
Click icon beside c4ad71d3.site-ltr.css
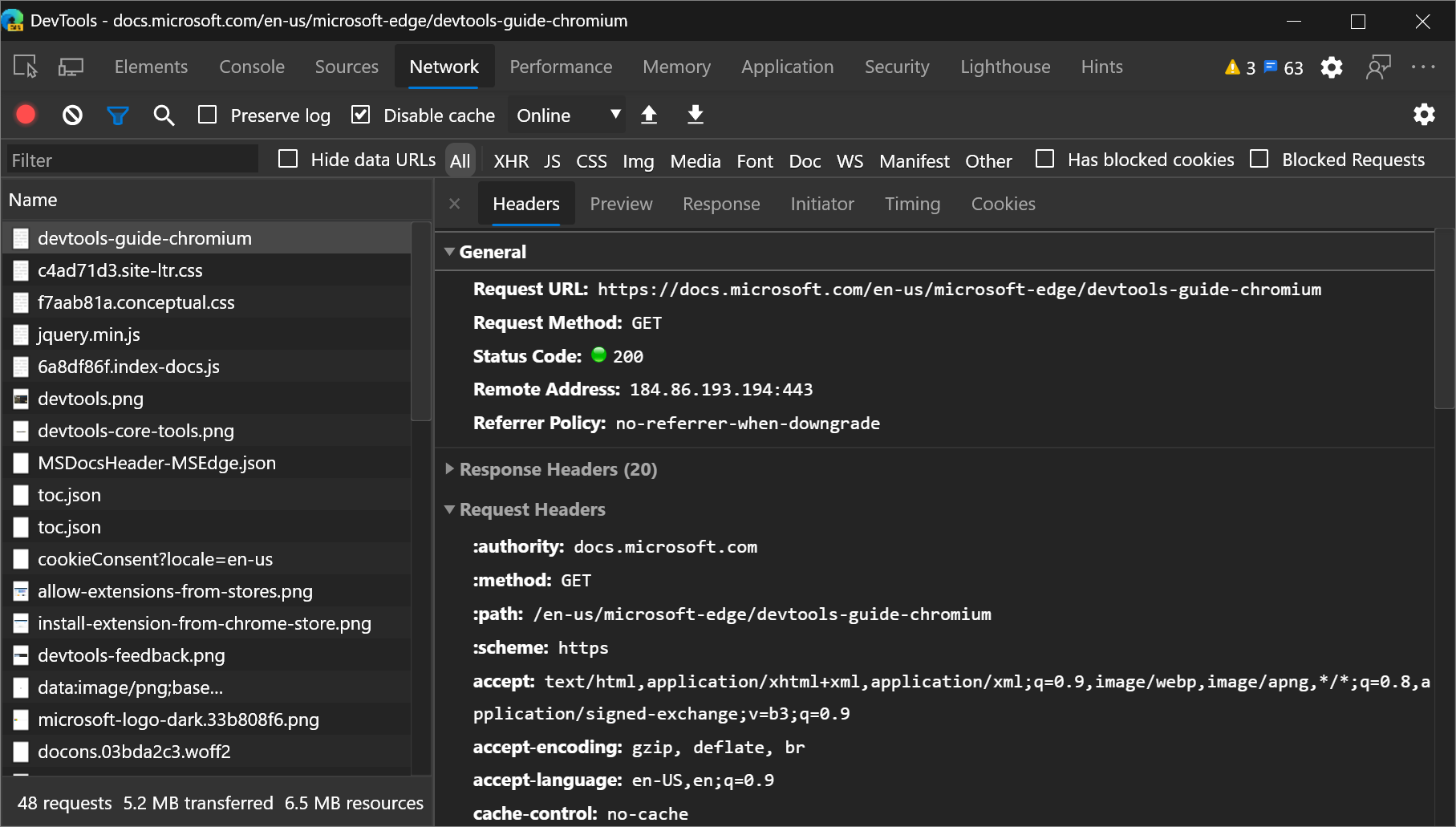[21, 270]
